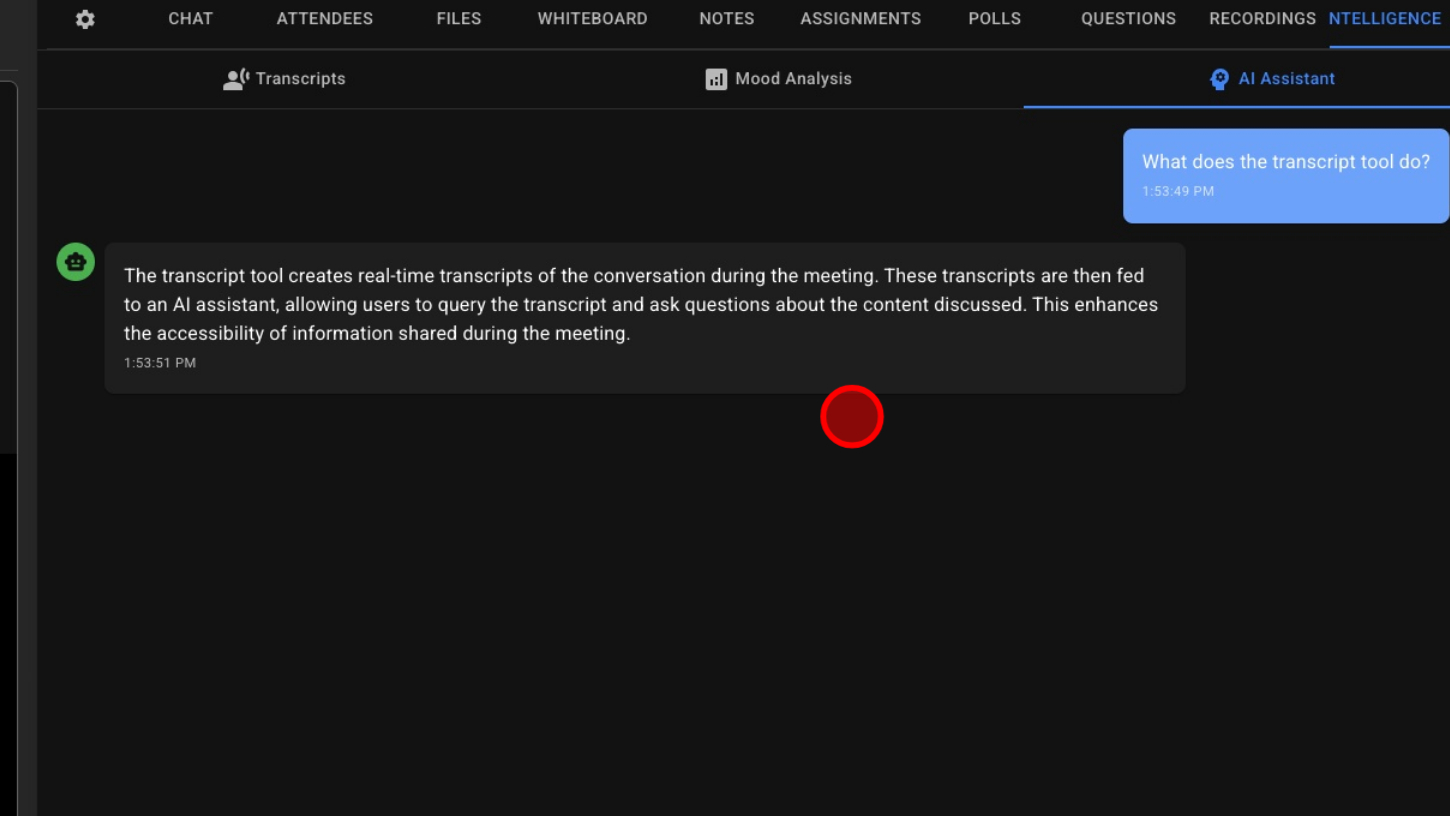Select the NOTES tab
Image resolution: width=1450 pixels, height=816 pixels.
[x=726, y=19]
